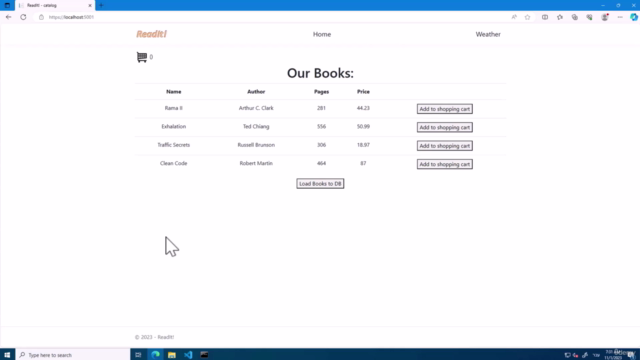Refresh the browser page

(x=23, y=17)
